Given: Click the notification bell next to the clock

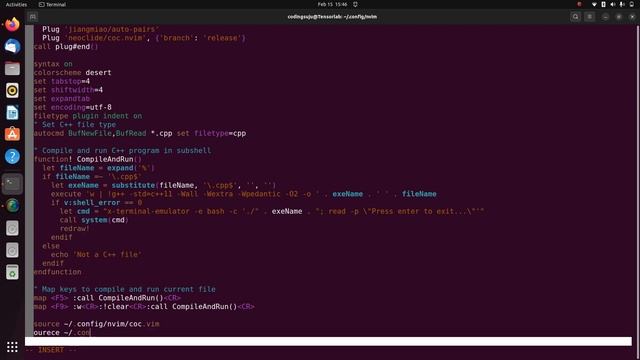Looking at the screenshot, I should point(356,4).
